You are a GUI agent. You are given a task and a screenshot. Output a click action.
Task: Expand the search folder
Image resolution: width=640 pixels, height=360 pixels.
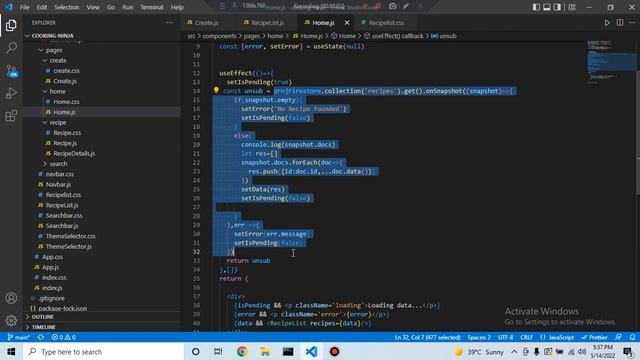point(58,164)
